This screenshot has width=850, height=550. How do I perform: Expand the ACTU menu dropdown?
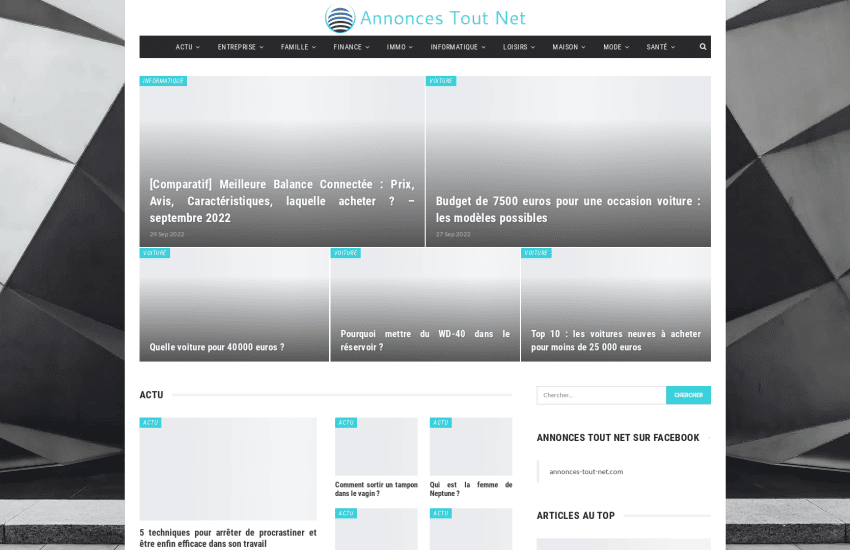[187, 47]
